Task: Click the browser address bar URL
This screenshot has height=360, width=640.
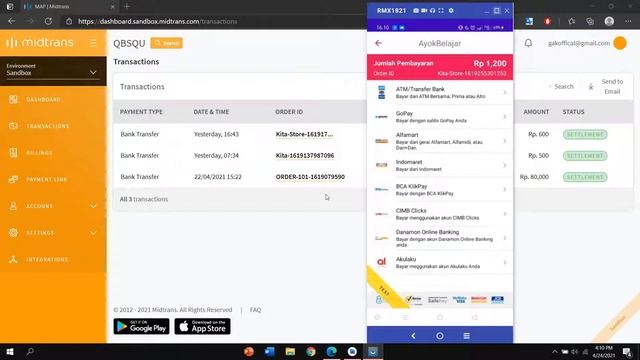Action: [158, 22]
